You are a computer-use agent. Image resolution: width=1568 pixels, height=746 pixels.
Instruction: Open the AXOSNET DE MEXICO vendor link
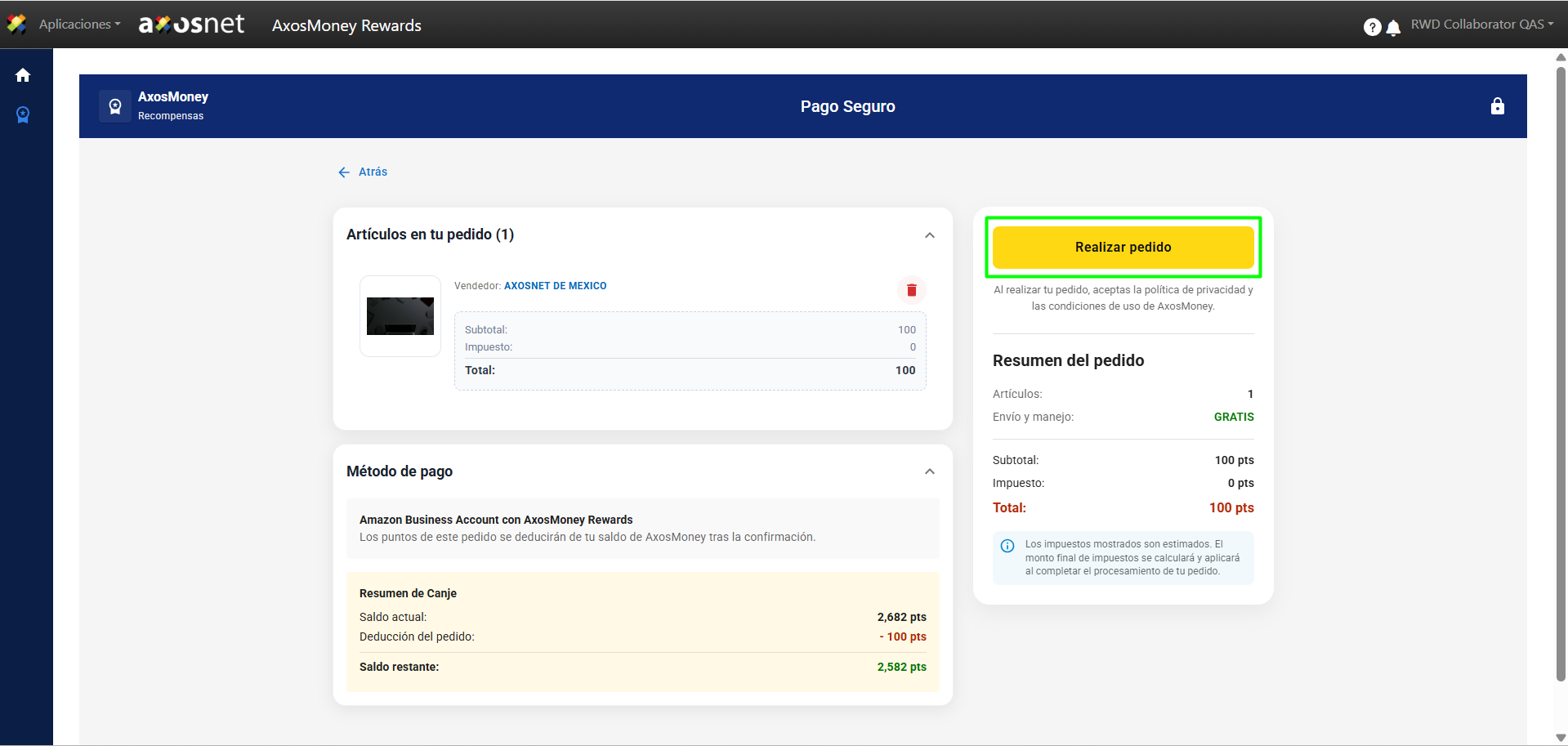pos(555,286)
